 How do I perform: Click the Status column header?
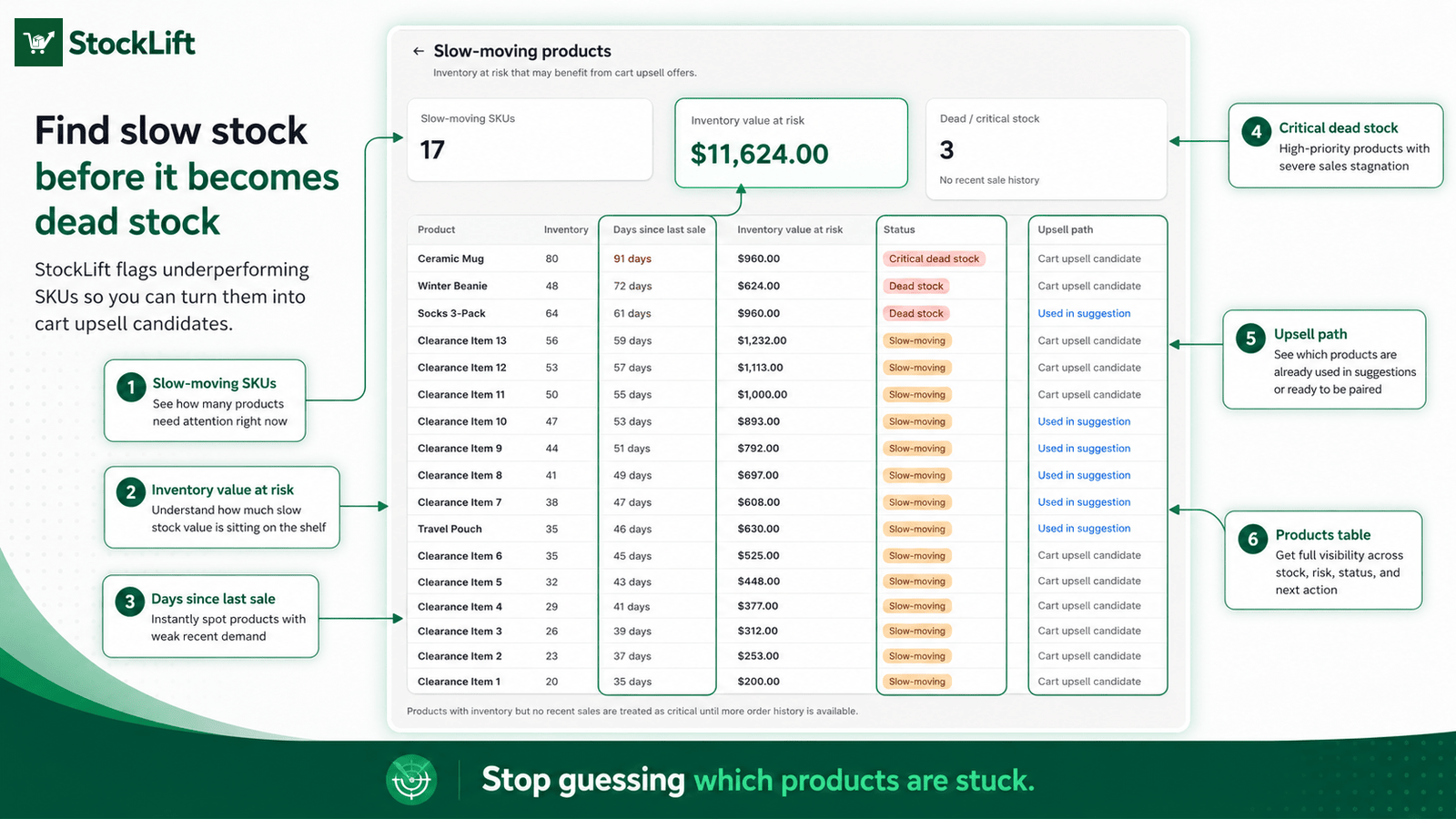899,230
